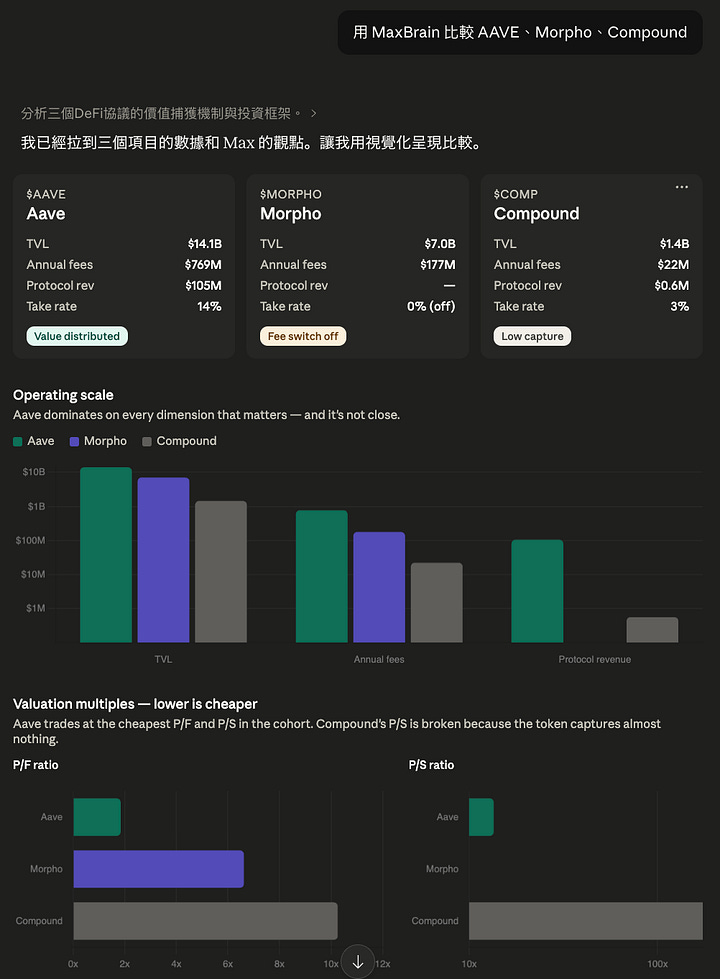The image size is (720, 979).
Task: Open the three-dot menu on Compound card
Action: point(681,187)
